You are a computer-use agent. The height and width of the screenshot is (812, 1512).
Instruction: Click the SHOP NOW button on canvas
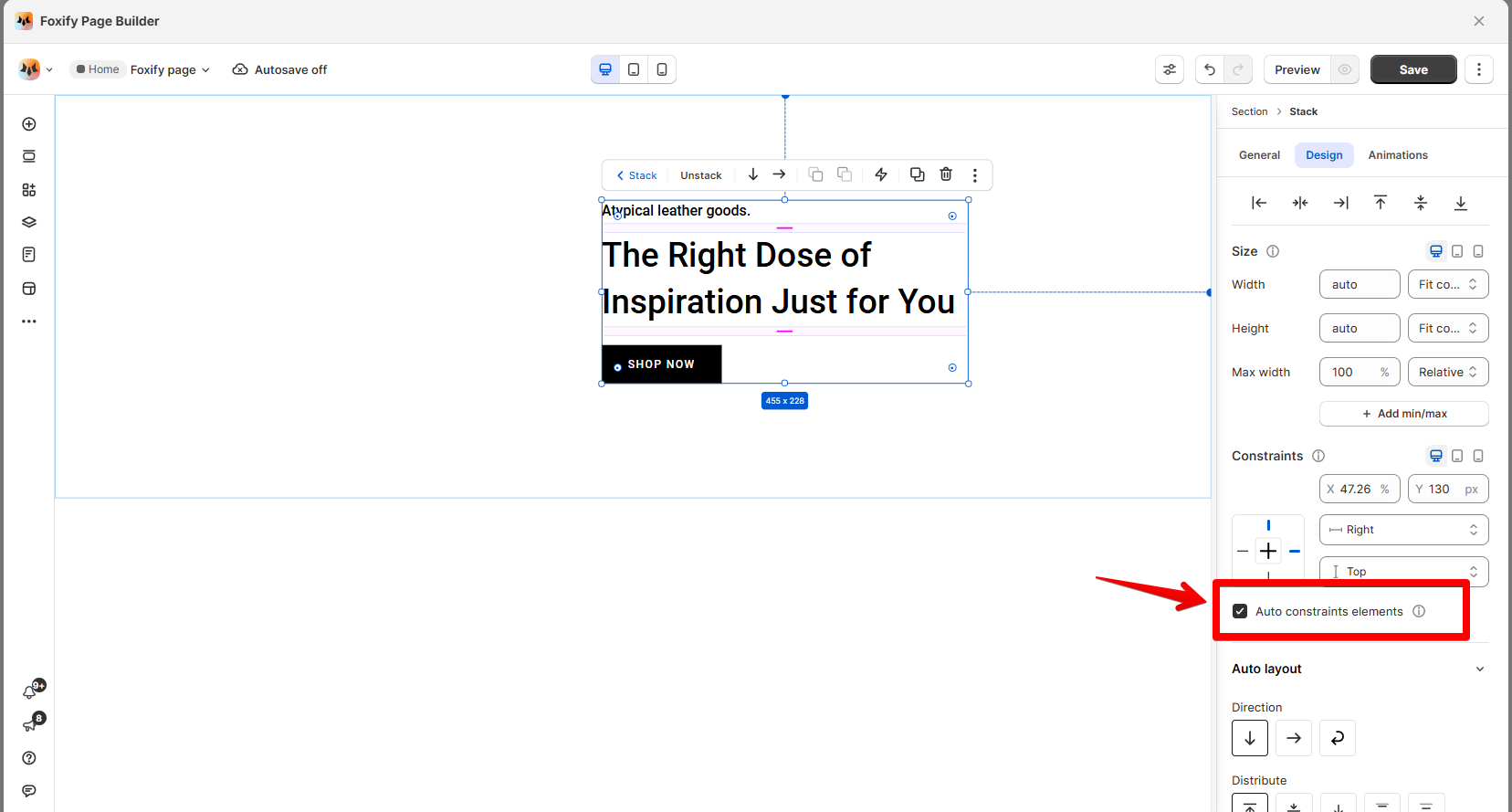(x=662, y=364)
